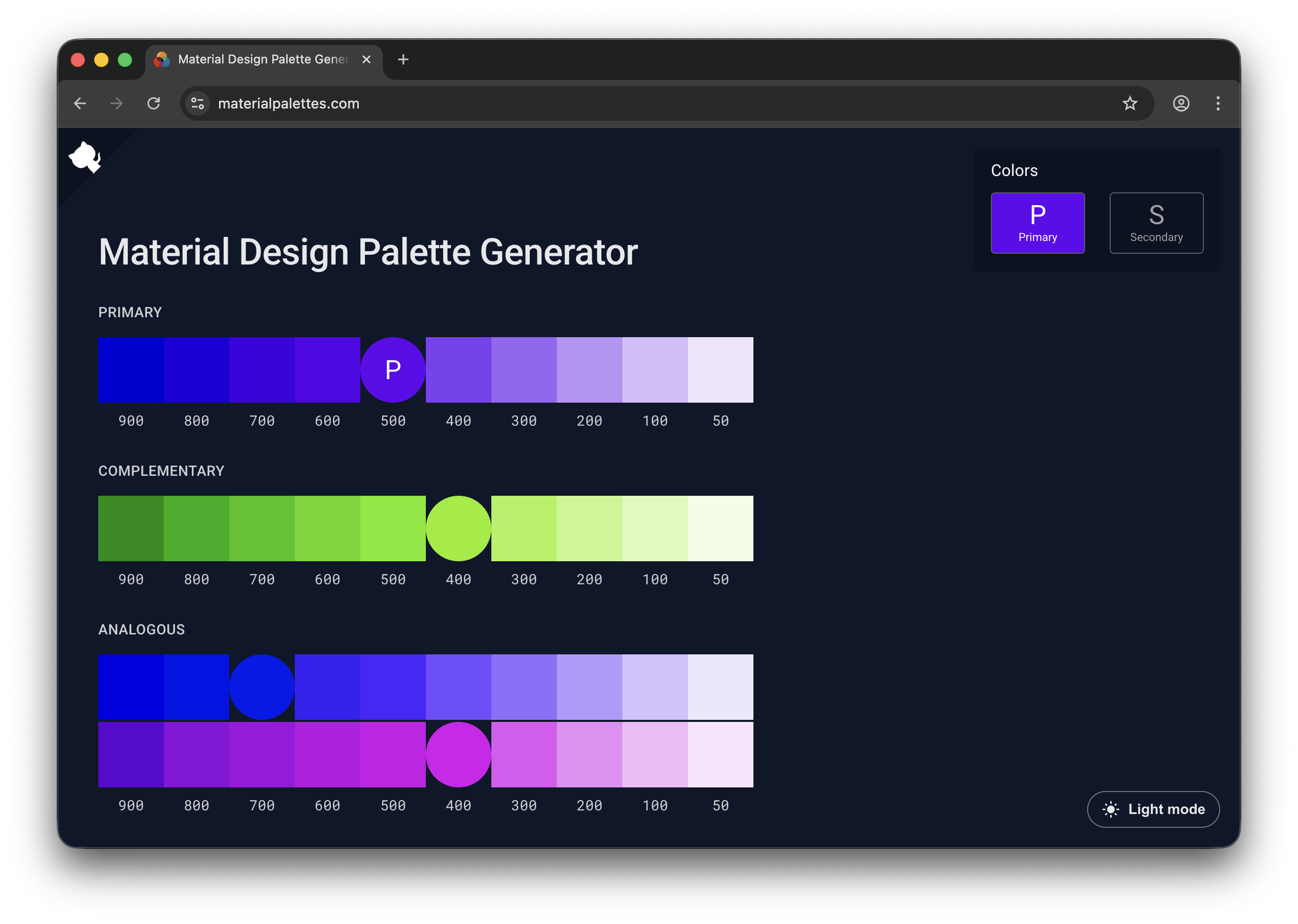The width and height of the screenshot is (1298, 924).
Task: Click the P marker on the primary 500 shade
Action: click(x=393, y=369)
